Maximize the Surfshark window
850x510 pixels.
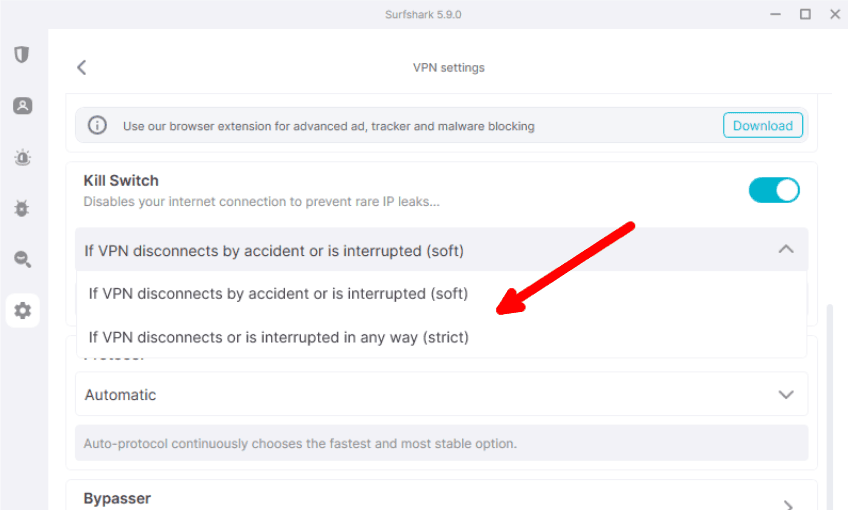[x=805, y=14]
